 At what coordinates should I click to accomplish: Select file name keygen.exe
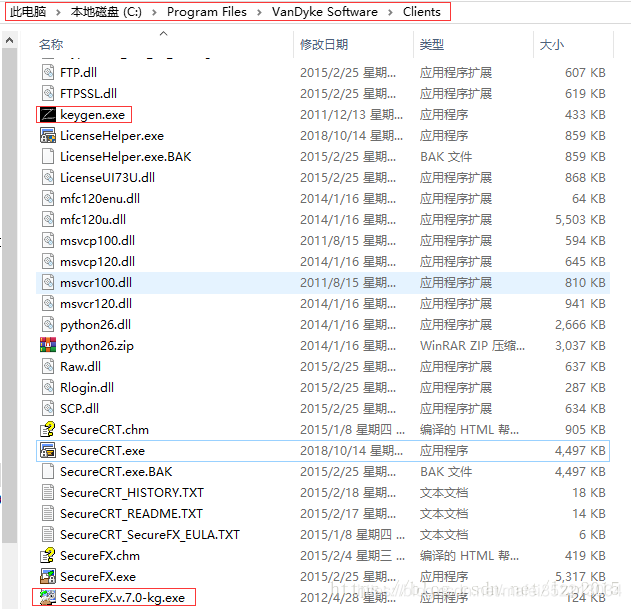pos(93,115)
